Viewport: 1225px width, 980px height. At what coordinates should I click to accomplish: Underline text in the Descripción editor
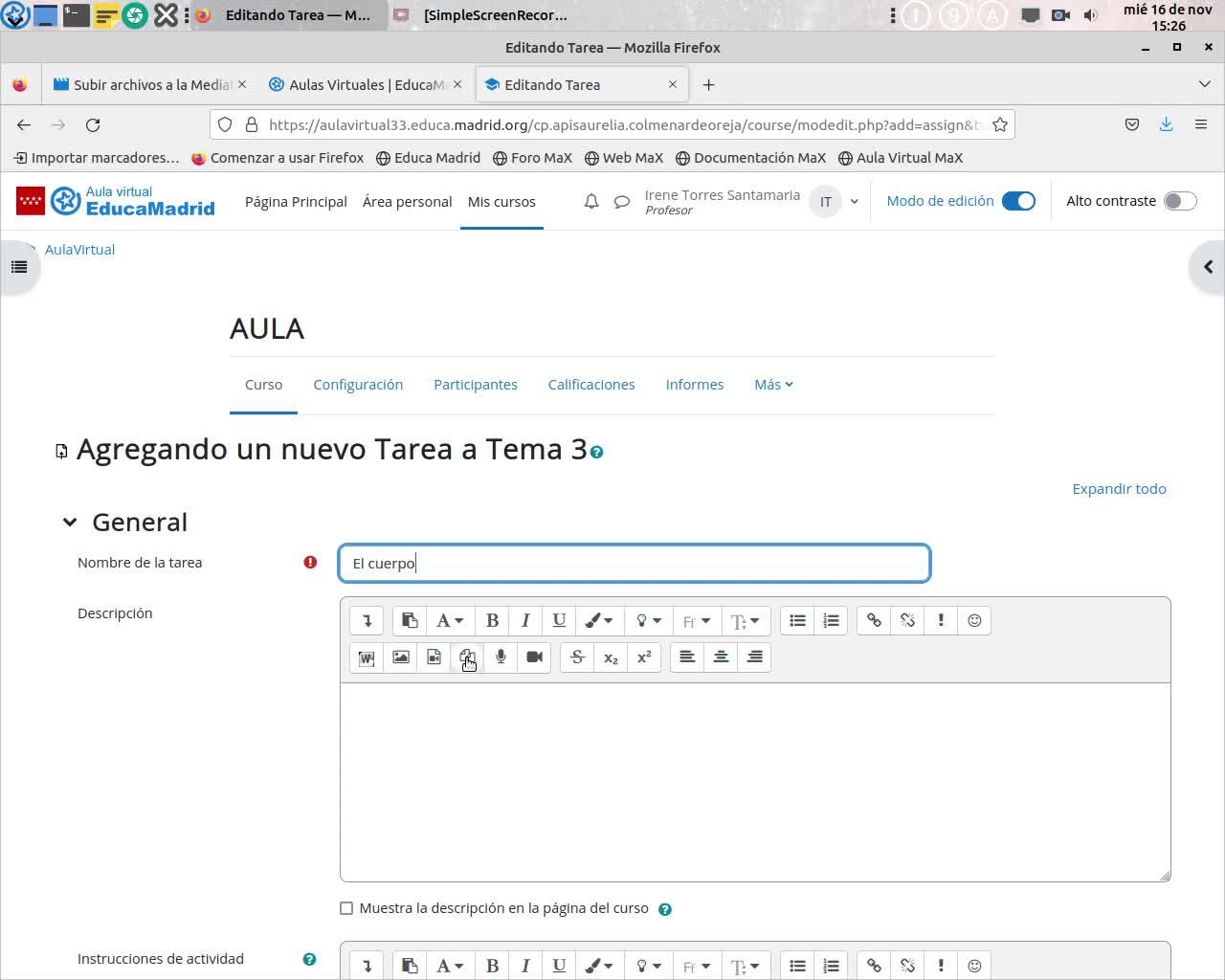559,620
